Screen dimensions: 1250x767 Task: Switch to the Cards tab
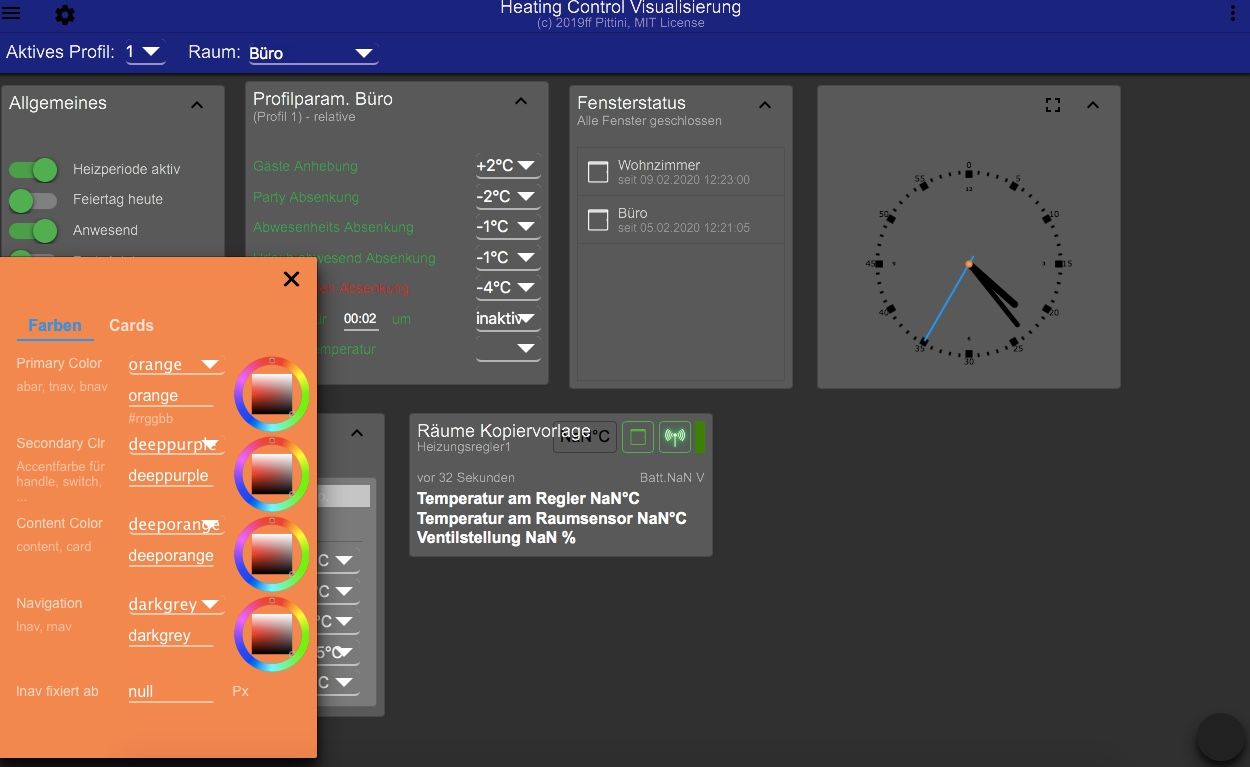tap(131, 326)
